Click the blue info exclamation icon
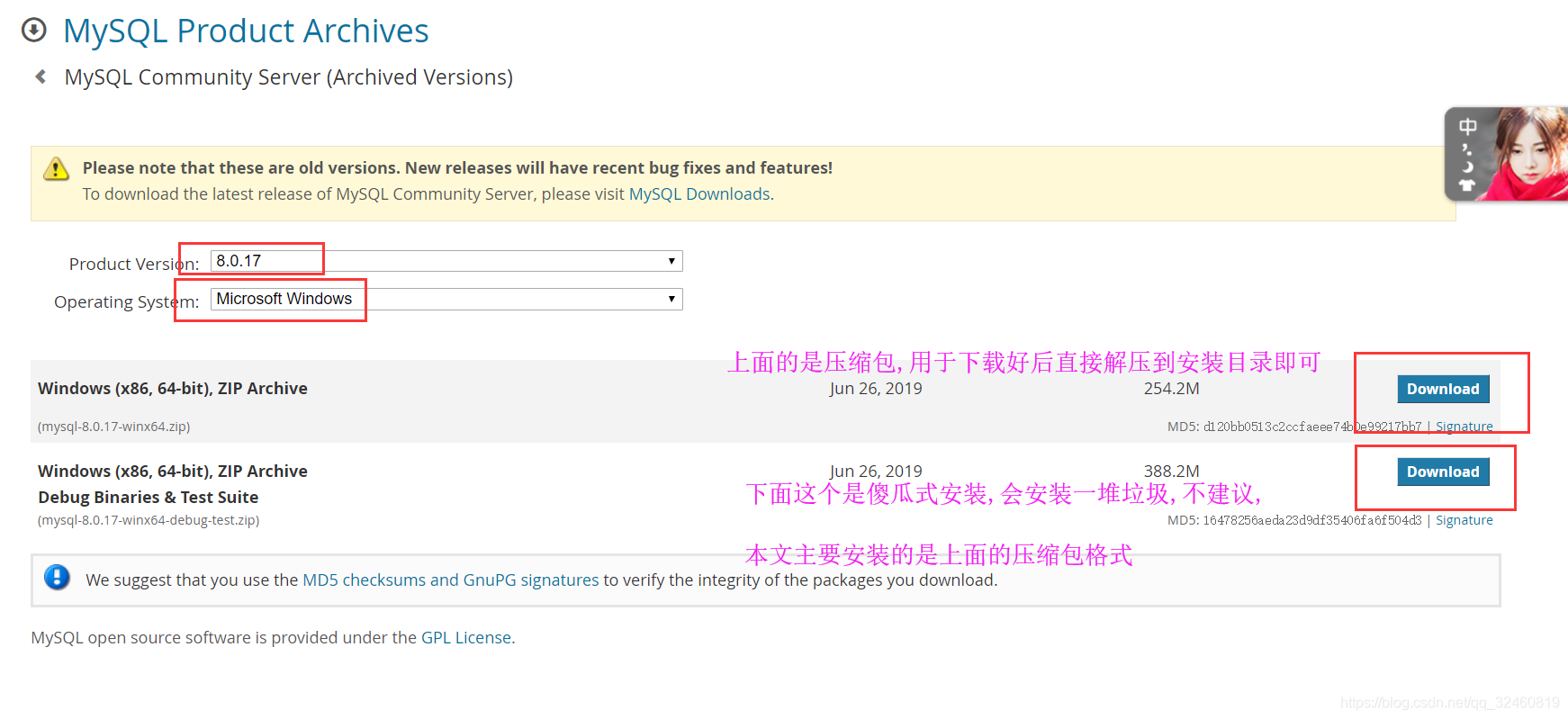Screen dimensions: 1568x719 coord(57,577)
